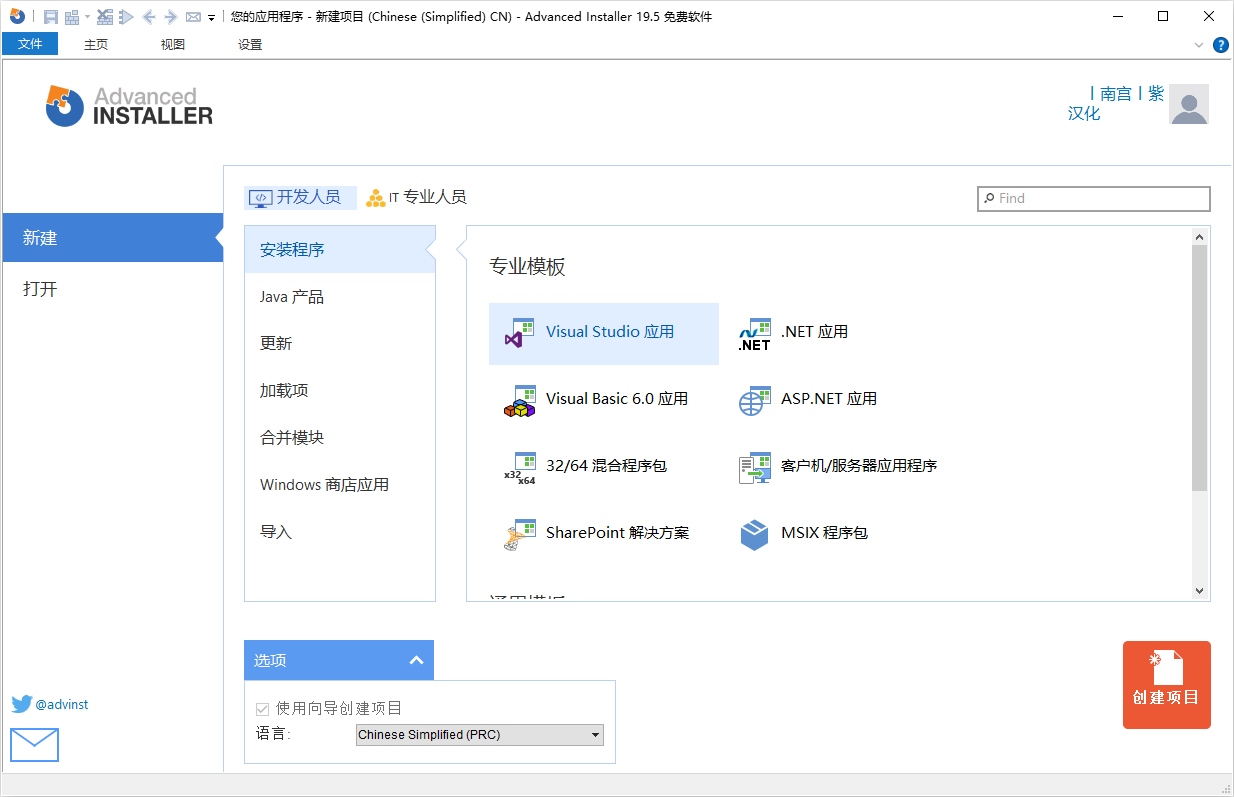Open the 汉化 link

[x=1084, y=113]
